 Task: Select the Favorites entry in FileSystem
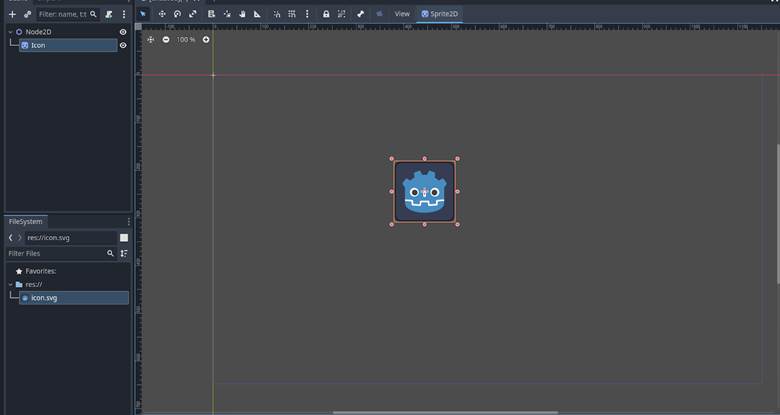click(x=40, y=271)
